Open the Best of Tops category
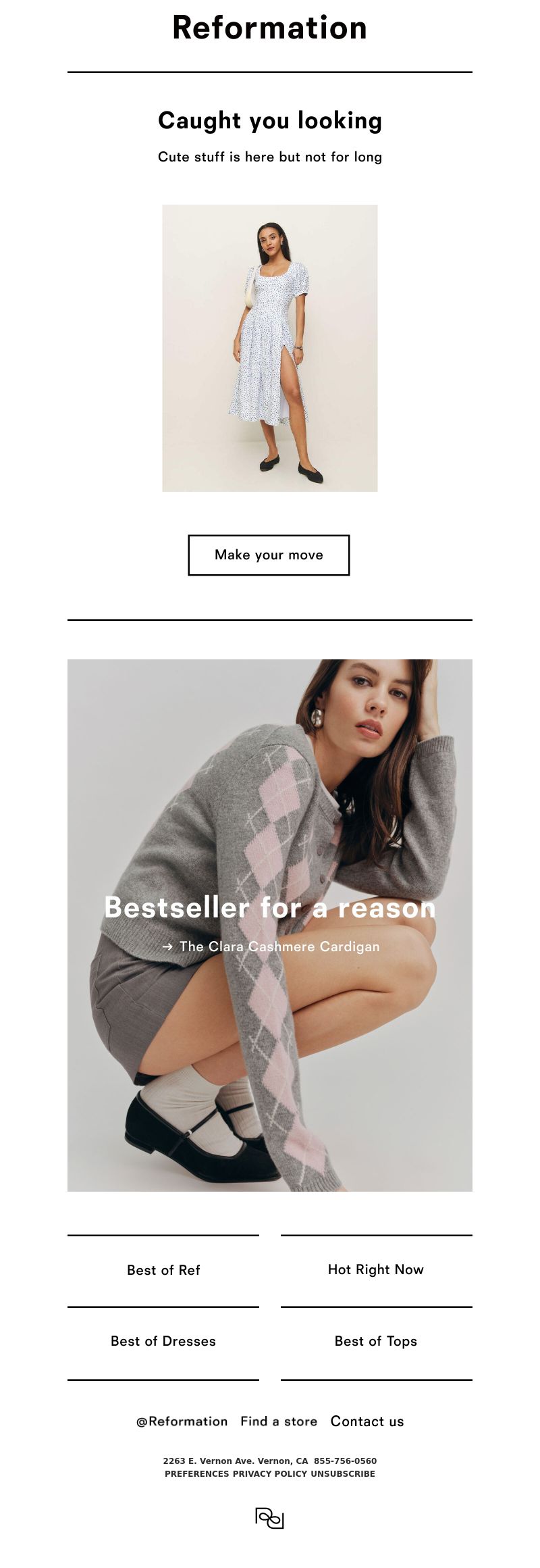 [x=376, y=1341]
